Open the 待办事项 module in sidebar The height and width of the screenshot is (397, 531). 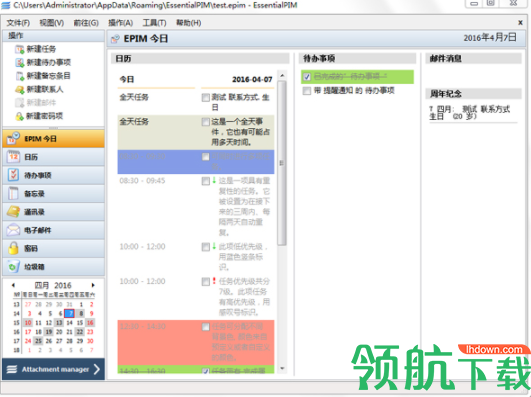[54, 175]
